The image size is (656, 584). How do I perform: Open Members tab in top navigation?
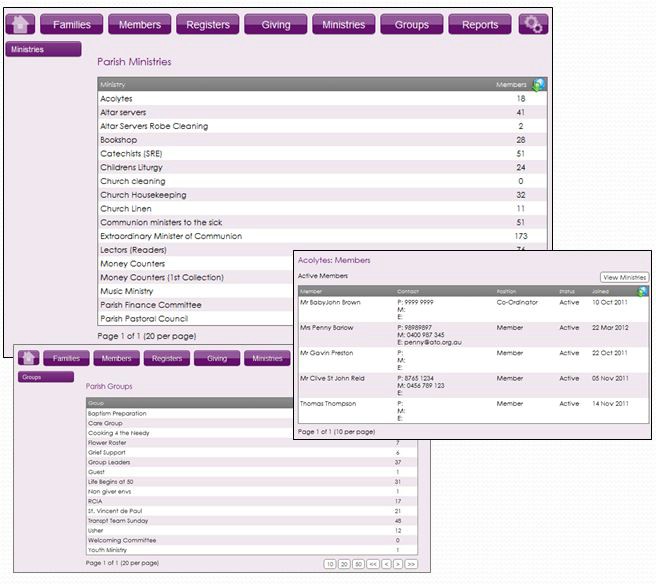140,24
